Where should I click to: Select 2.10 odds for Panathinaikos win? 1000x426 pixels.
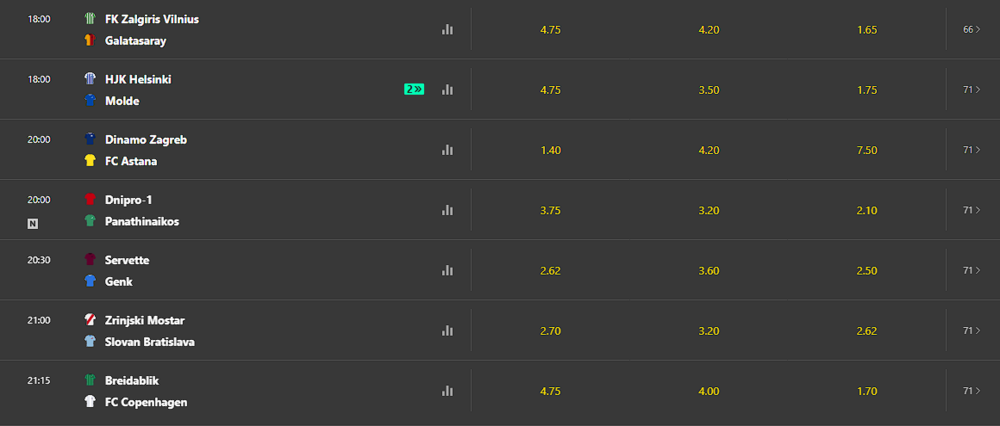[x=867, y=210]
